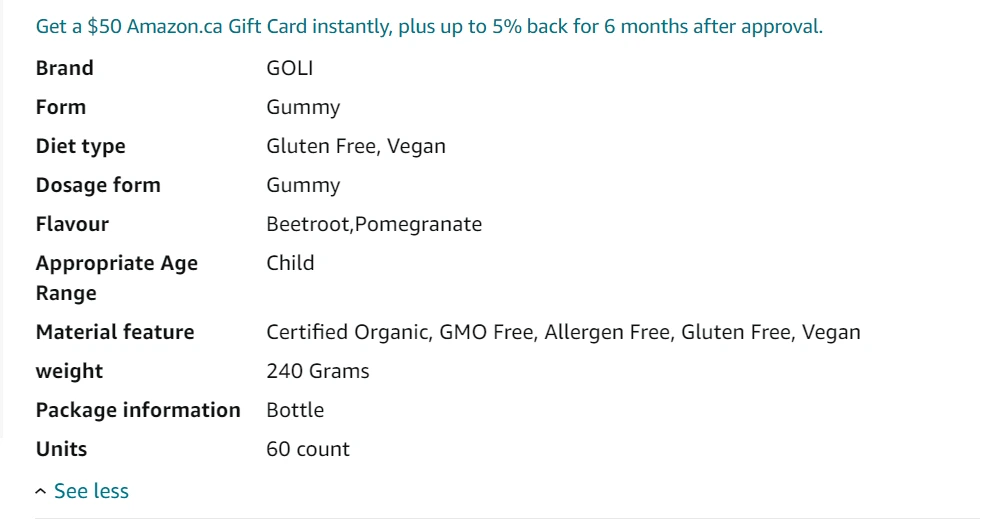Select the Gluten Free, Vegan diet value
Image resolution: width=1008 pixels, height=528 pixels.
(356, 146)
